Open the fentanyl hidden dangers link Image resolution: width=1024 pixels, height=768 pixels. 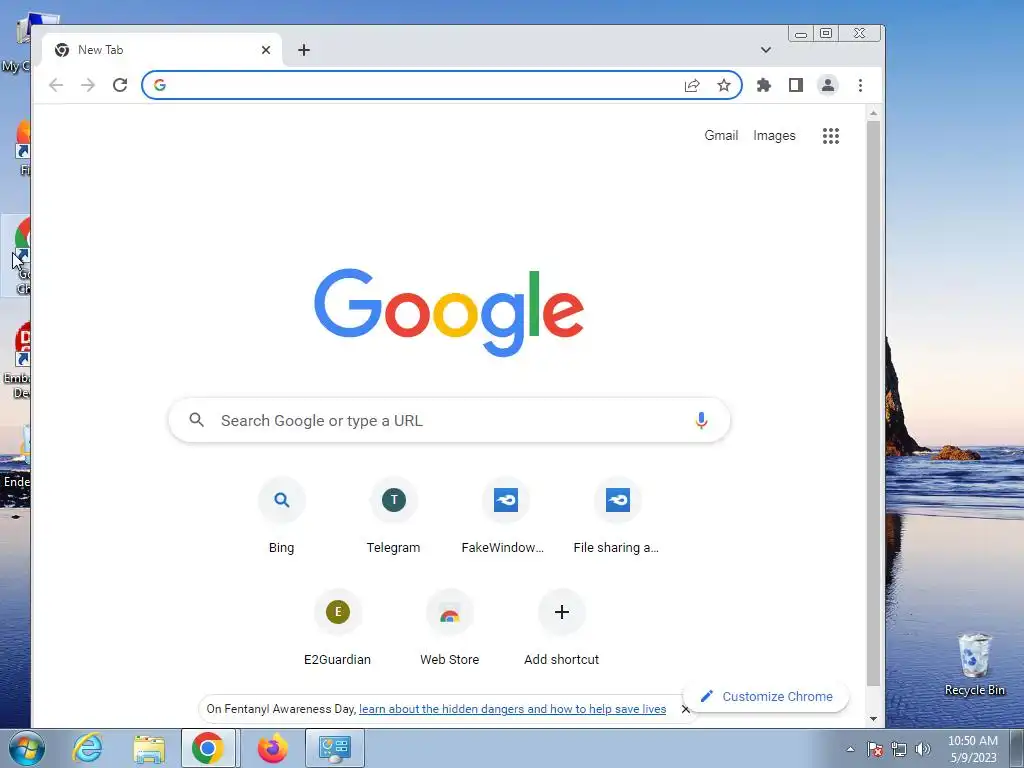(513, 709)
